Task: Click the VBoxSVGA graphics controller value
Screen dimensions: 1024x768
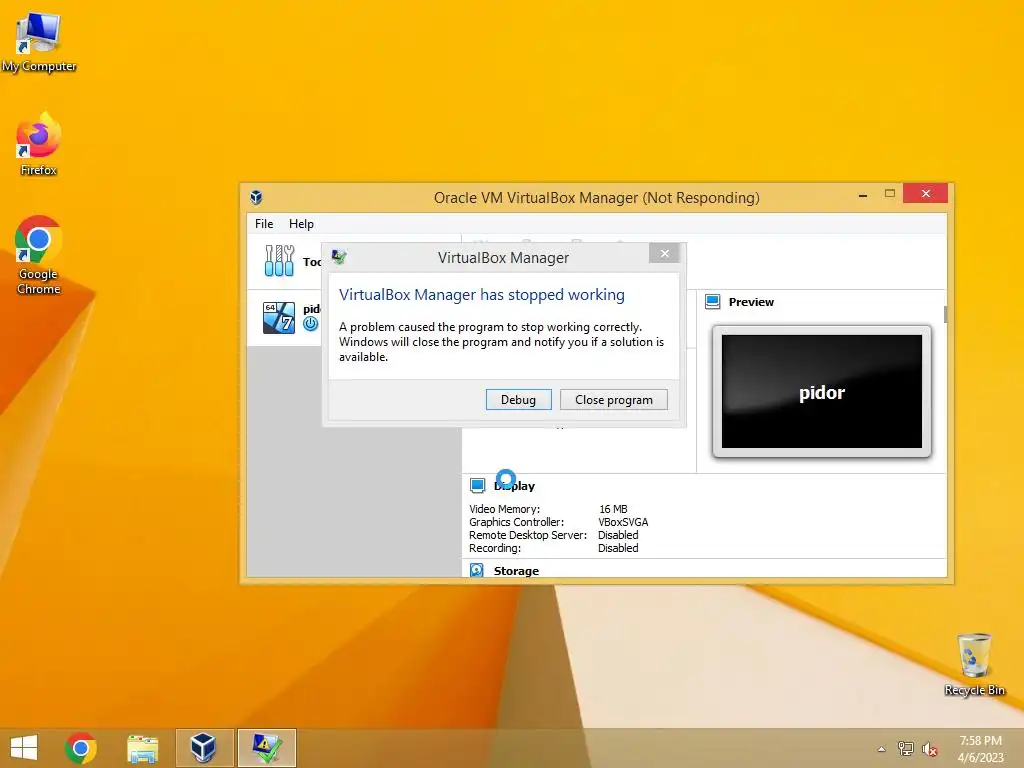Action: 623,522
